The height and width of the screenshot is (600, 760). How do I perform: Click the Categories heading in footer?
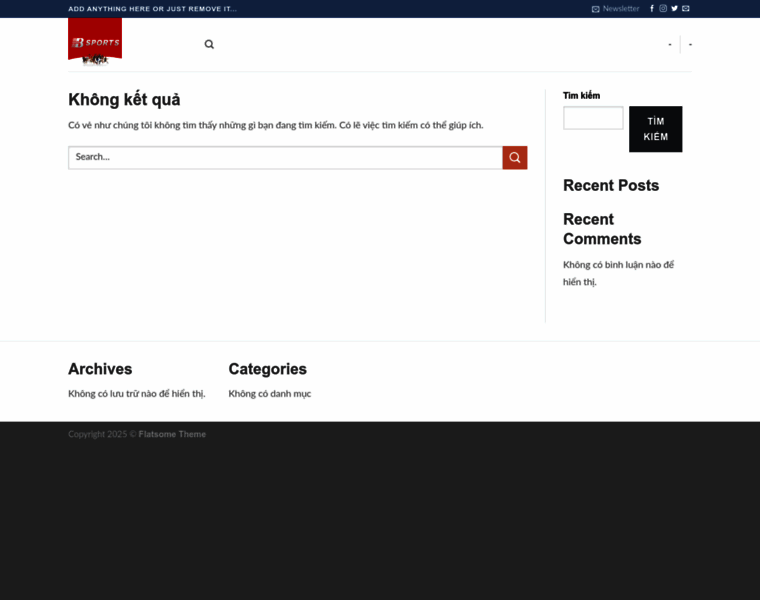tap(267, 369)
